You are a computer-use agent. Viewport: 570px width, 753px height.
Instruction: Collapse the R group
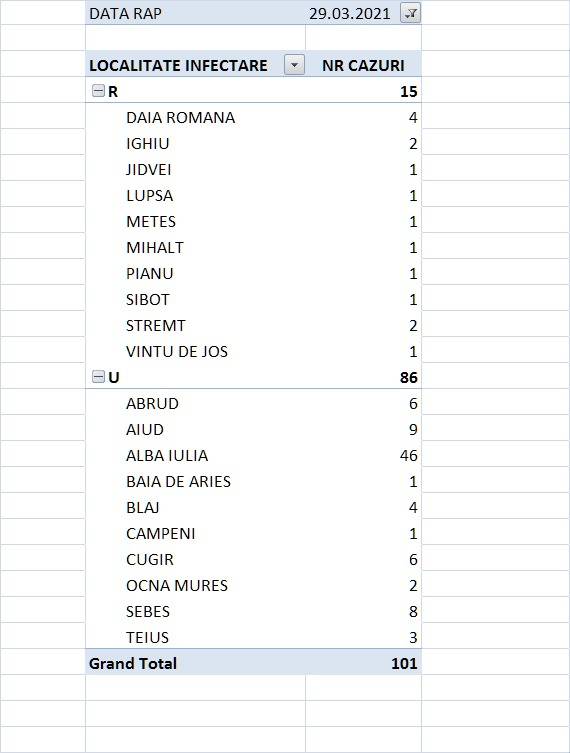pyautogui.click(x=98, y=90)
